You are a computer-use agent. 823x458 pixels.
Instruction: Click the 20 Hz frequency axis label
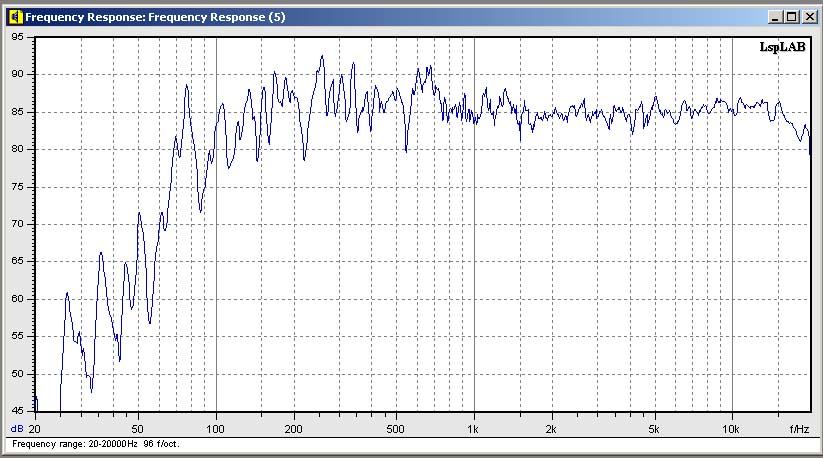pos(35,429)
